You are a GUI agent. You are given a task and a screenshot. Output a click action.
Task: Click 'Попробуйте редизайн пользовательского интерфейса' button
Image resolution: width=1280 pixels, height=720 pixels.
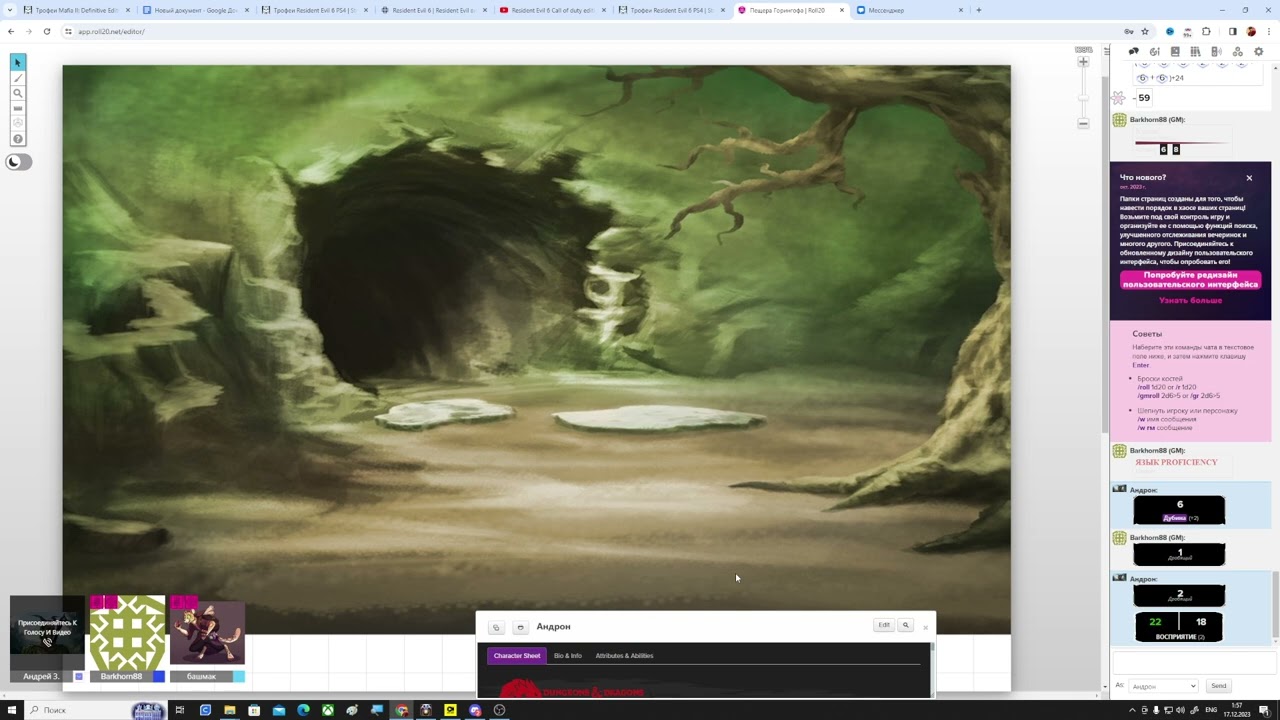[1190, 280]
